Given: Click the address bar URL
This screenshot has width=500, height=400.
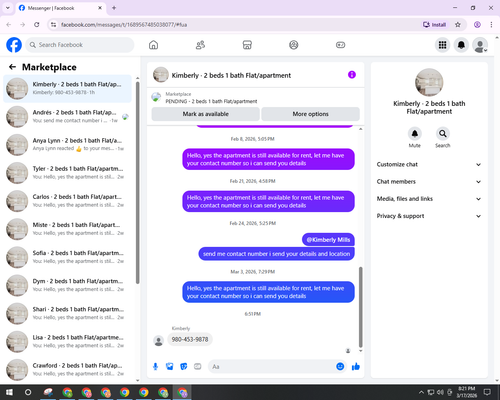Looking at the screenshot, I should pos(124,25).
